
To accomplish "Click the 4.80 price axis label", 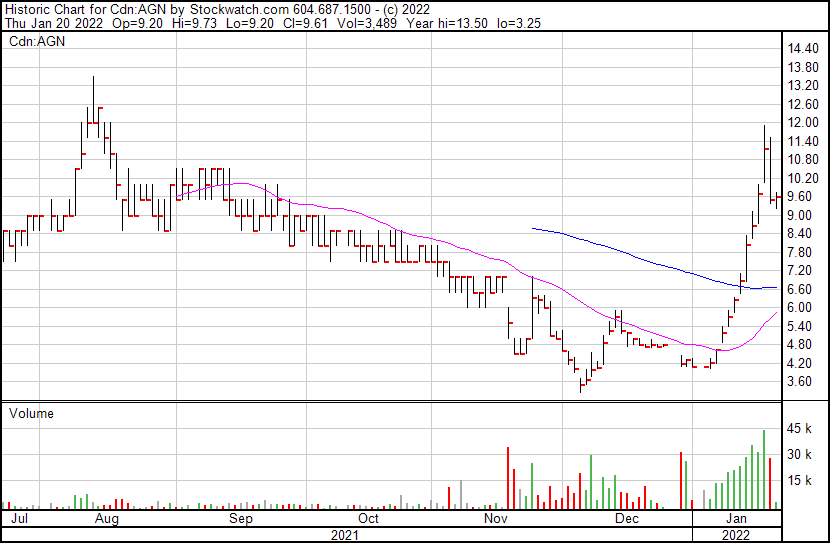I will coord(799,345).
